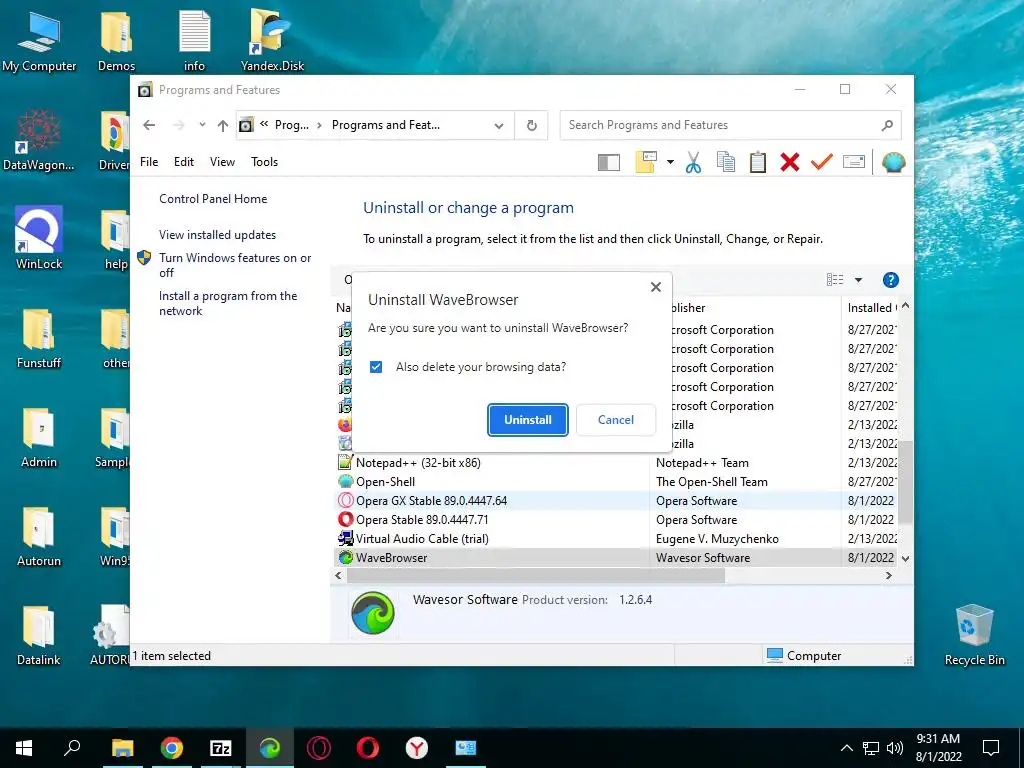The height and width of the screenshot is (768, 1024).
Task: Open Turn Windows features on or off
Action: pyautogui.click(x=235, y=264)
